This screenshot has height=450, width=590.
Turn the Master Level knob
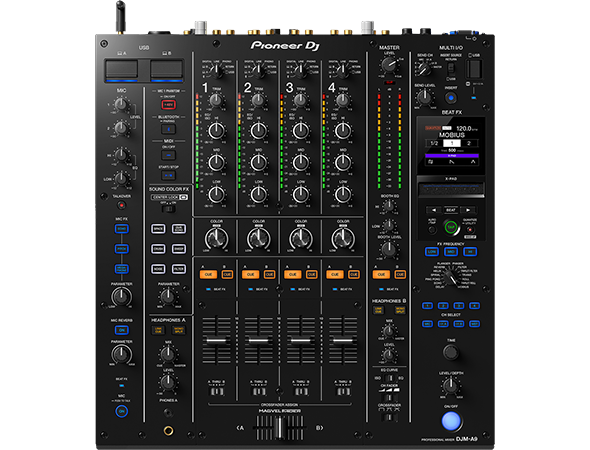point(389,65)
